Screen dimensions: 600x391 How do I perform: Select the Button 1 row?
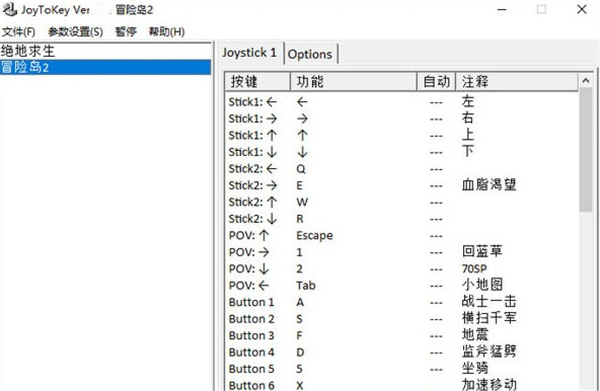(402, 302)
